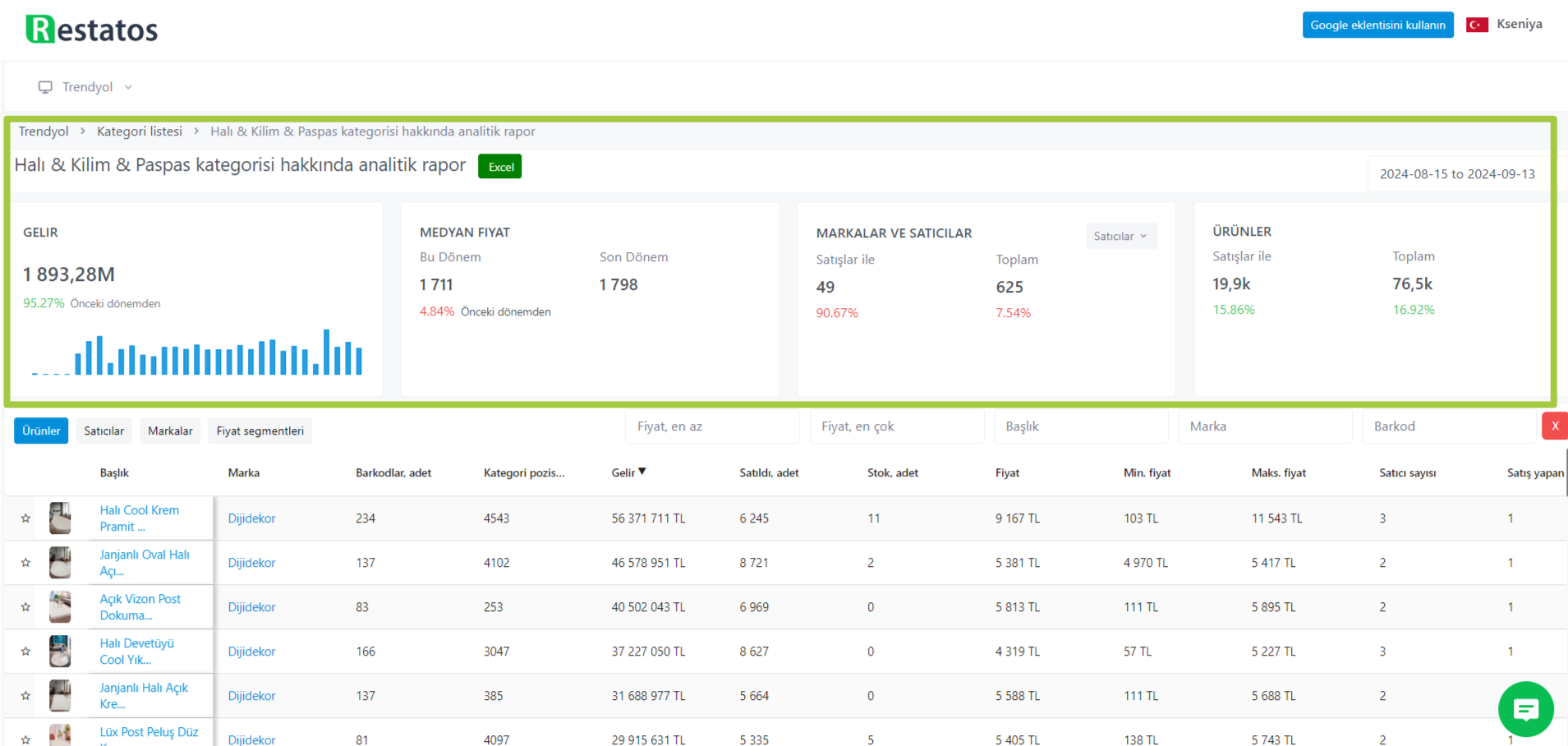Click the Barkod filter input

pyautogui.click(x=1449, y=426)
